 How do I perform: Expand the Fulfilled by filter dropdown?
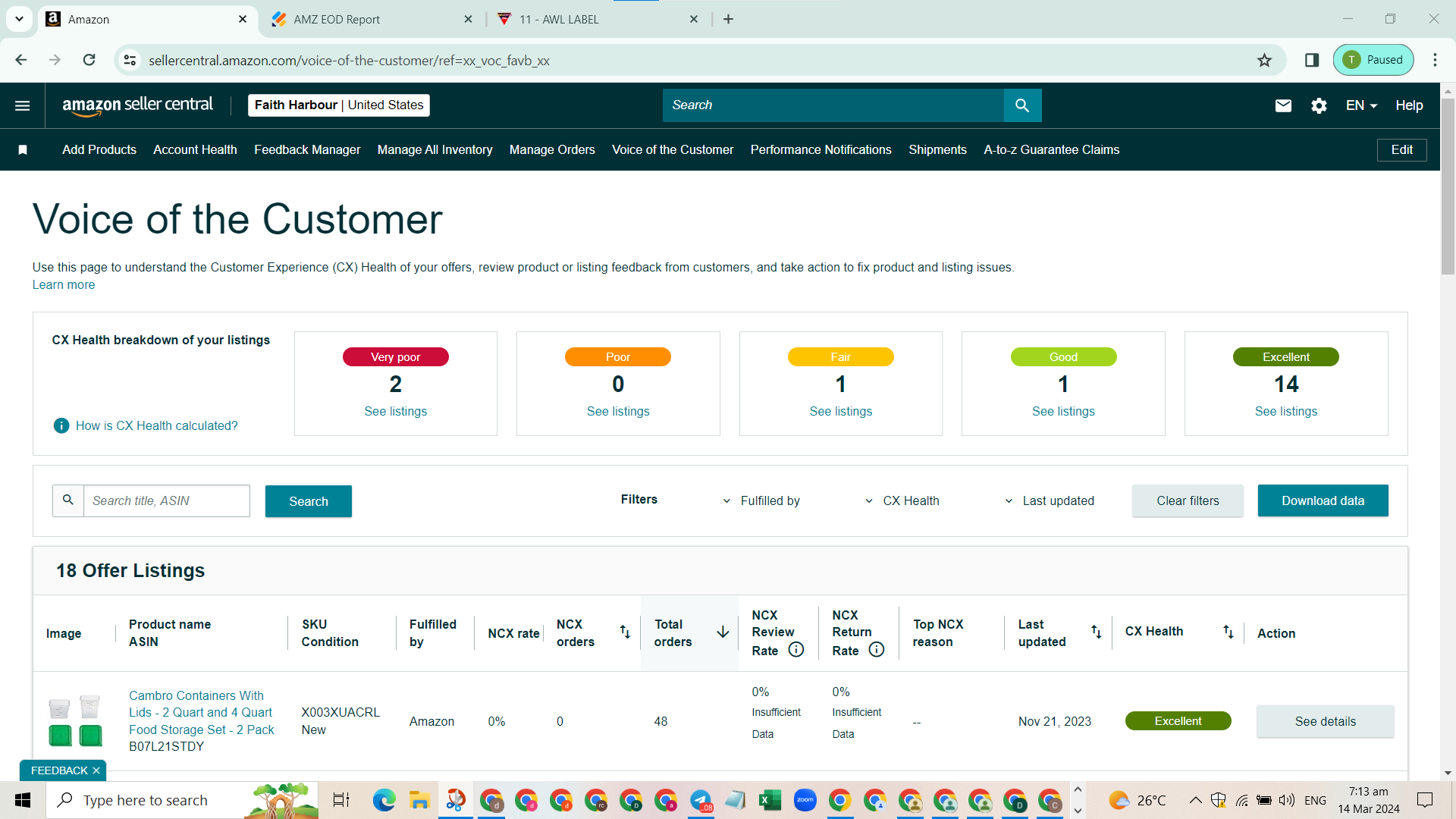pos(762,500)
